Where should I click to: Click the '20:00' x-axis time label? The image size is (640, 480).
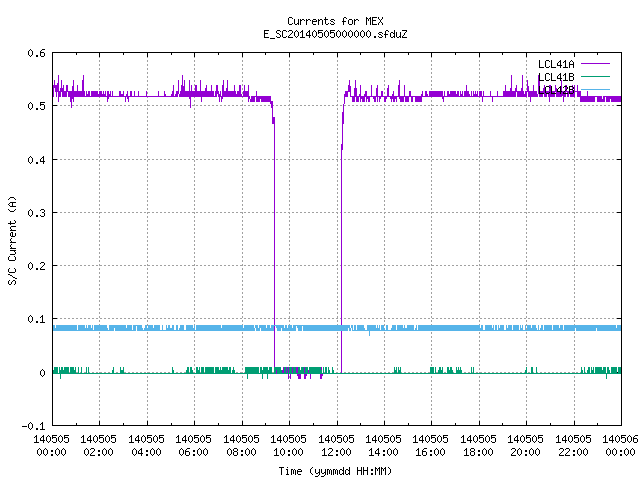tap(525, 452)
